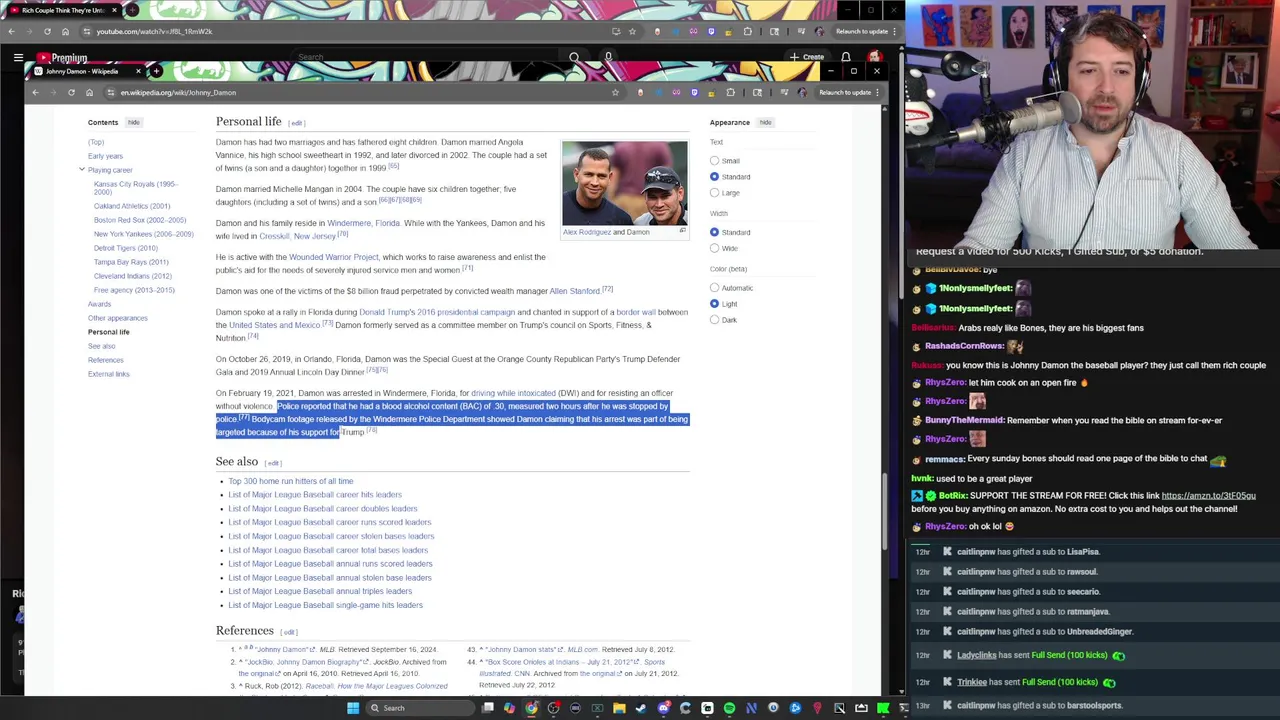
Task: Open File Explorer from taskbar
Action: (619, 708)
